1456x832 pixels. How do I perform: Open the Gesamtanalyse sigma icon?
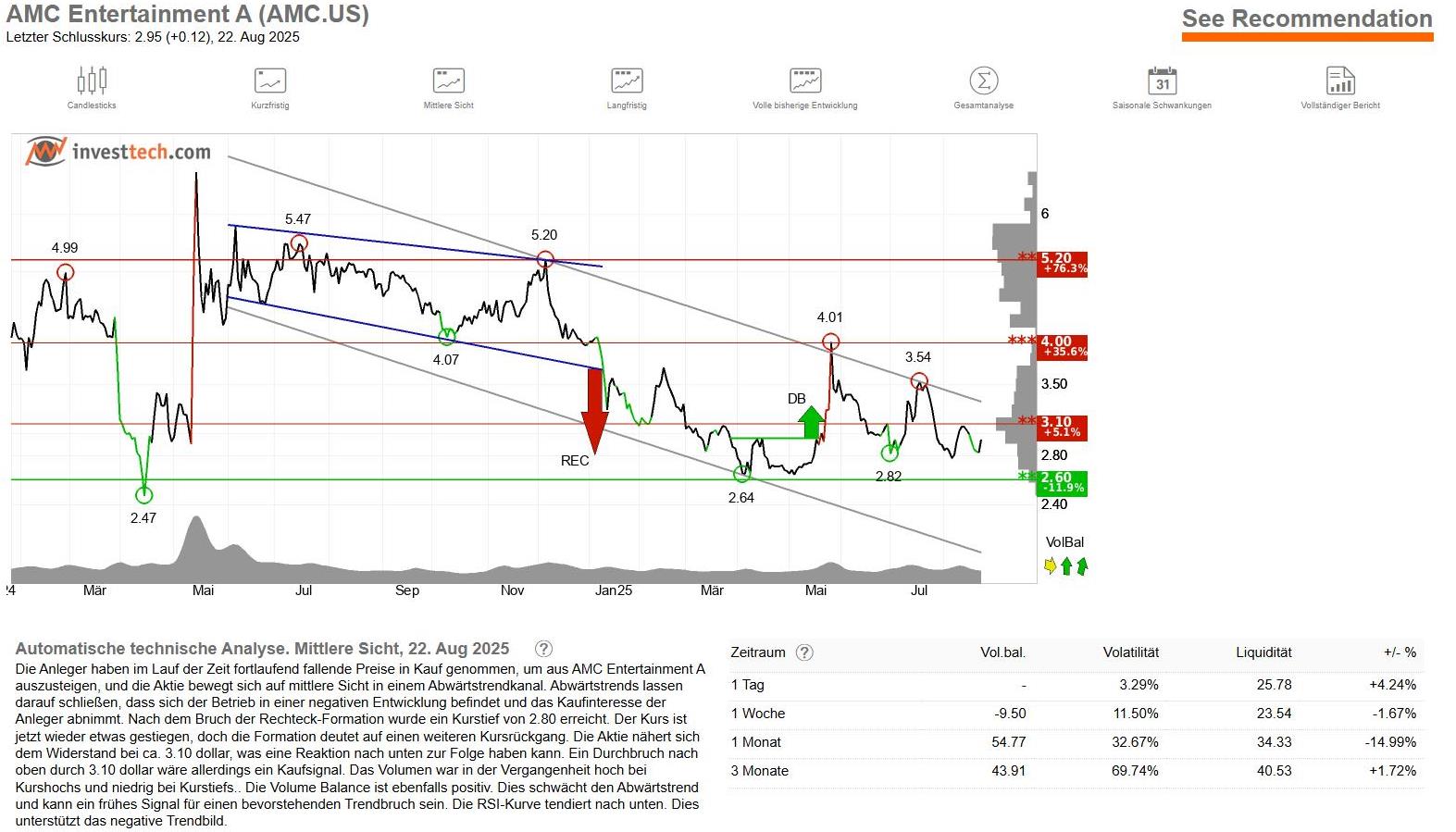tap(983, 81)
